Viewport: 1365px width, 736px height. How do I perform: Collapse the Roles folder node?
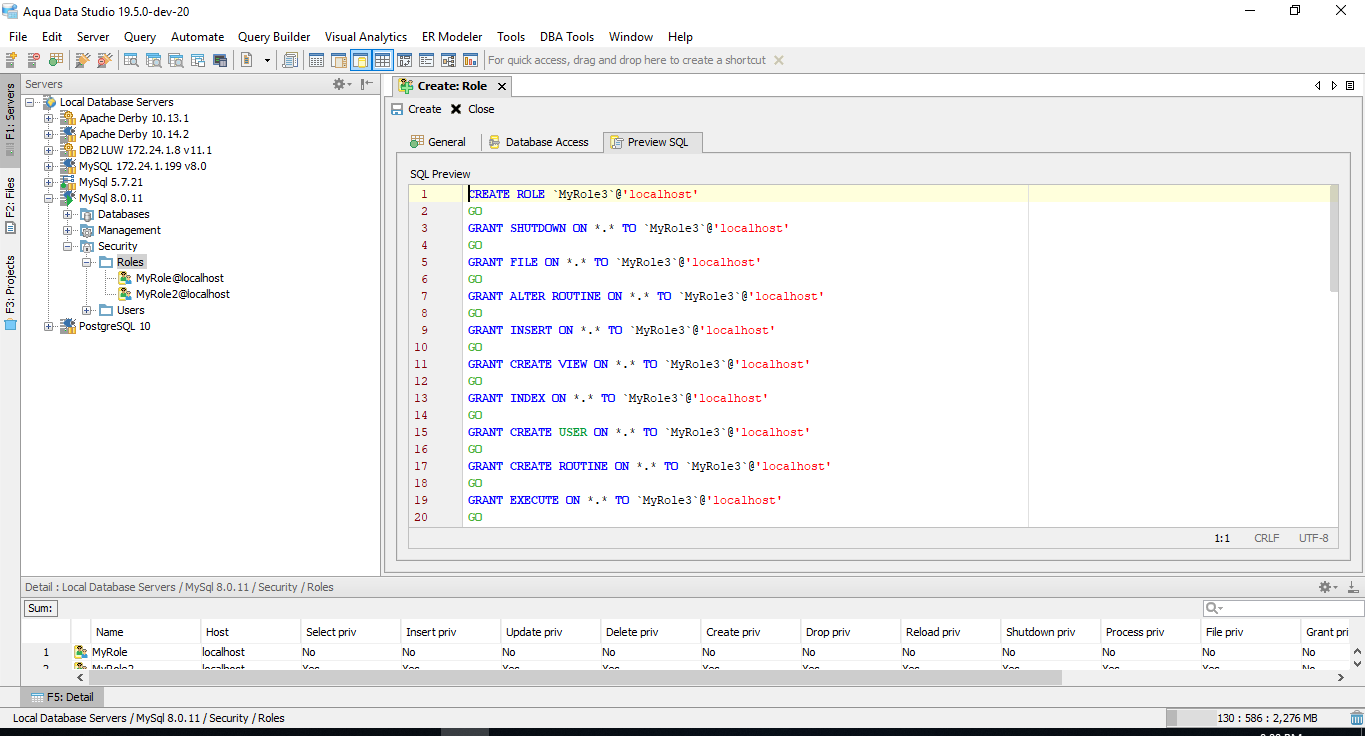(x=87, y=262)
